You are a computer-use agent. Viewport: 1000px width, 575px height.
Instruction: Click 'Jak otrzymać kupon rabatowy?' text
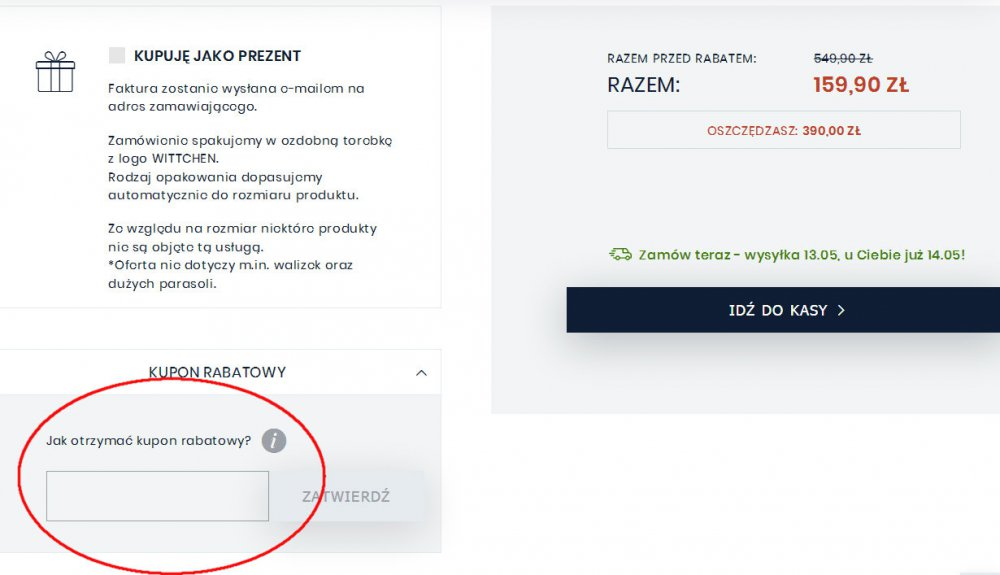[x=149, y=440]
